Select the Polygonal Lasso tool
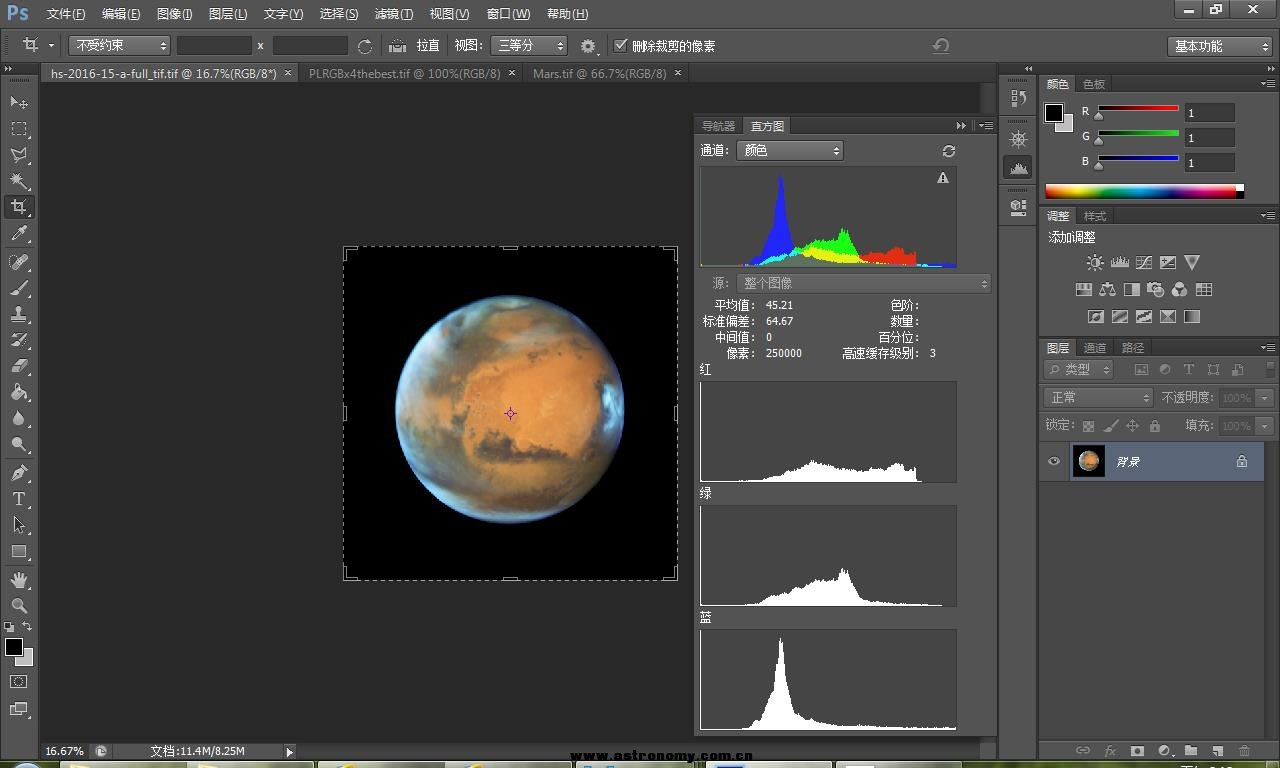 pyautogui.click(x=19, y=155)
